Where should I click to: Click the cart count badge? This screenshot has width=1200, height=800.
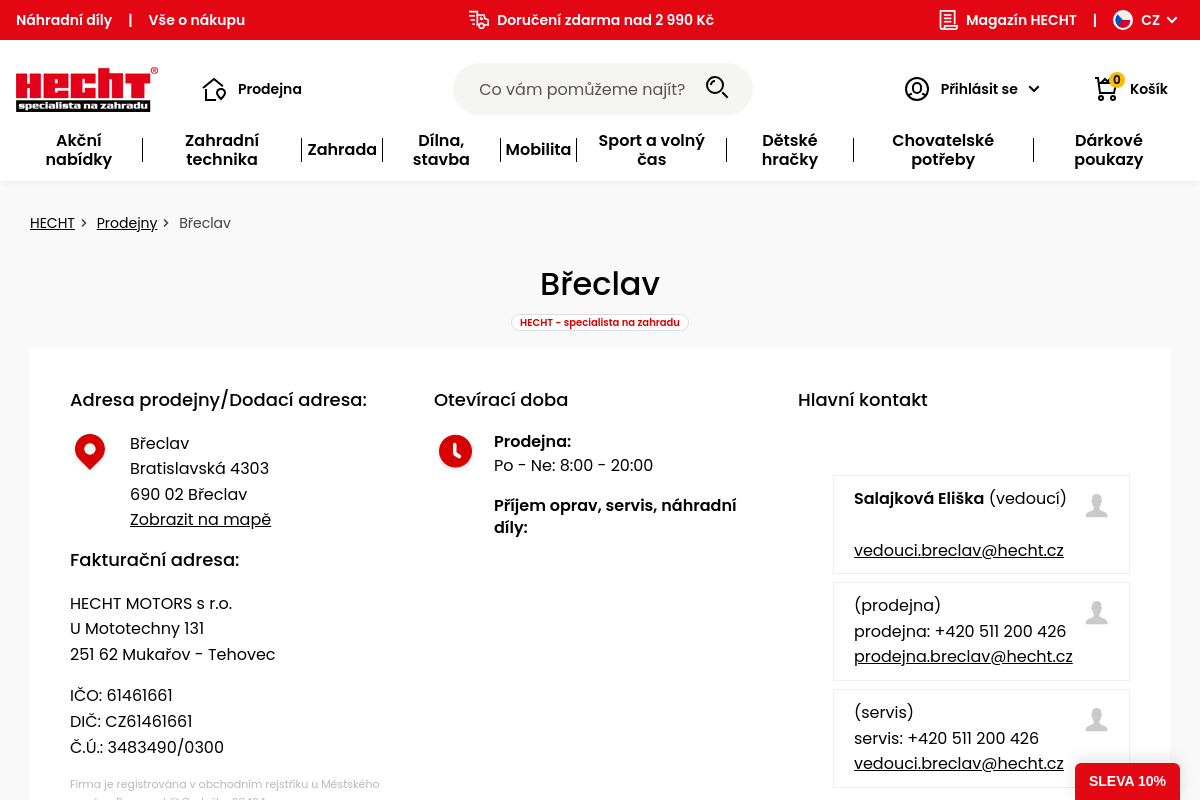pyautogui.click(x=1117, y=80)
